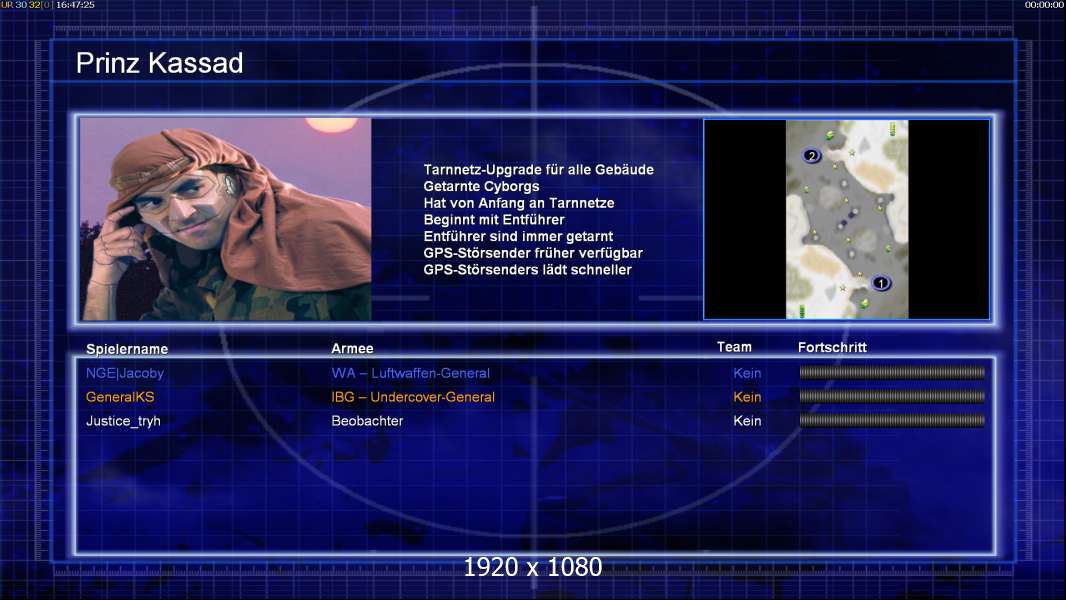Click 'Hat von Anfang an Tarnnetze' line

[x=519, y=203]
